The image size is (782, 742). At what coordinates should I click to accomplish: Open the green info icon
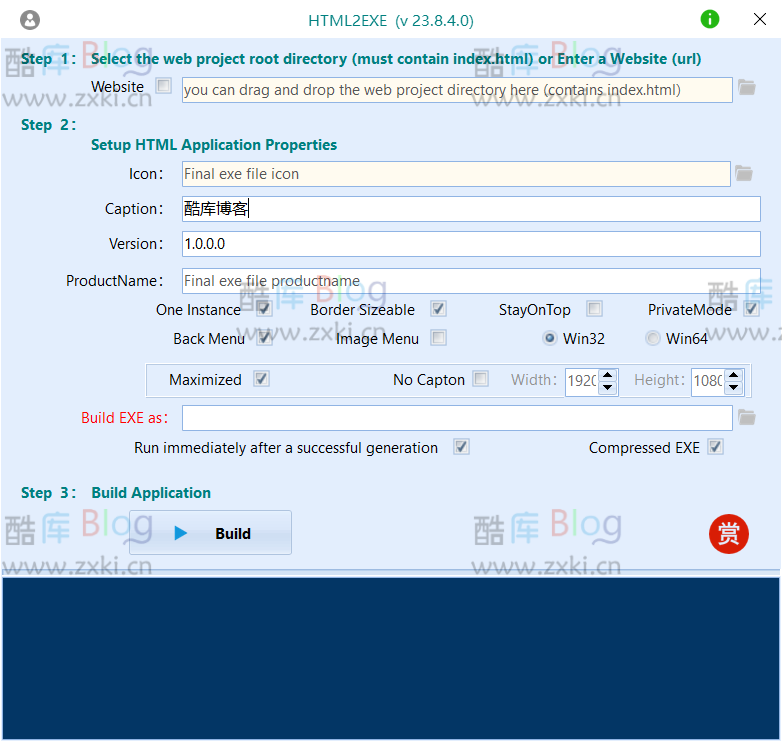tap(710, 19)
